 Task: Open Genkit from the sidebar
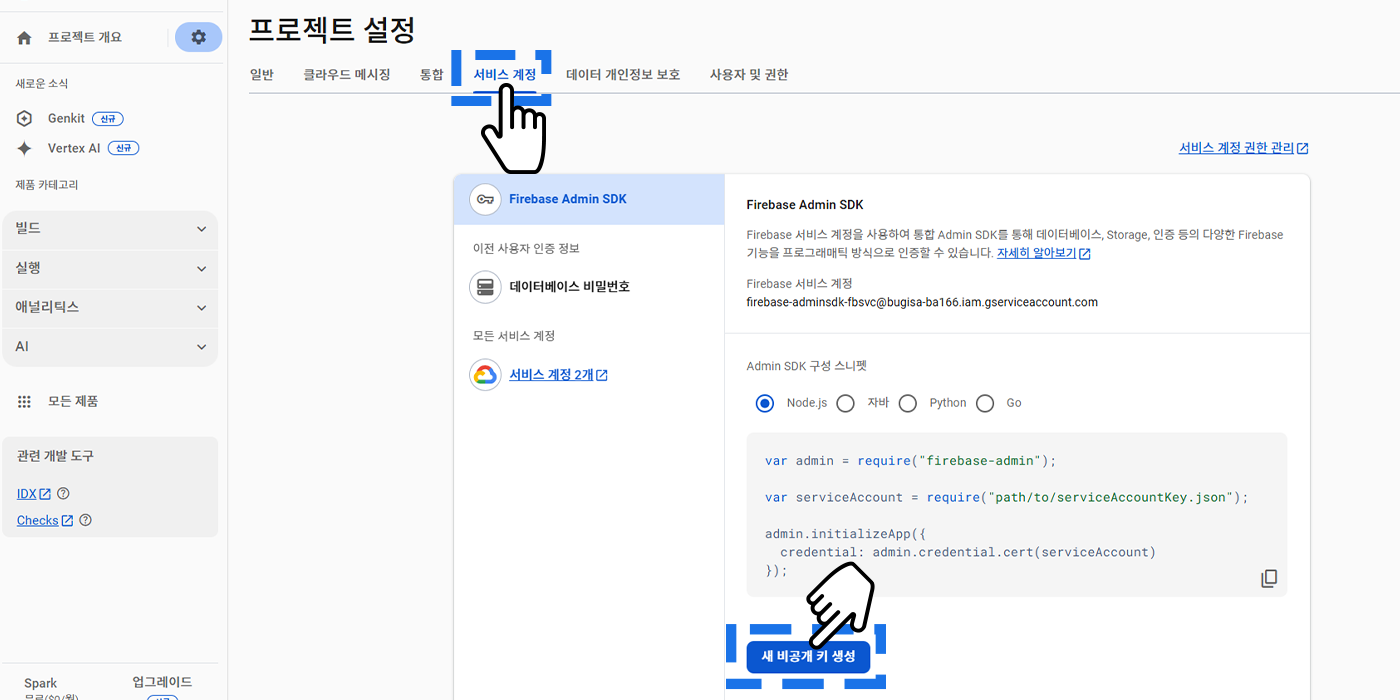coord(66,119)
